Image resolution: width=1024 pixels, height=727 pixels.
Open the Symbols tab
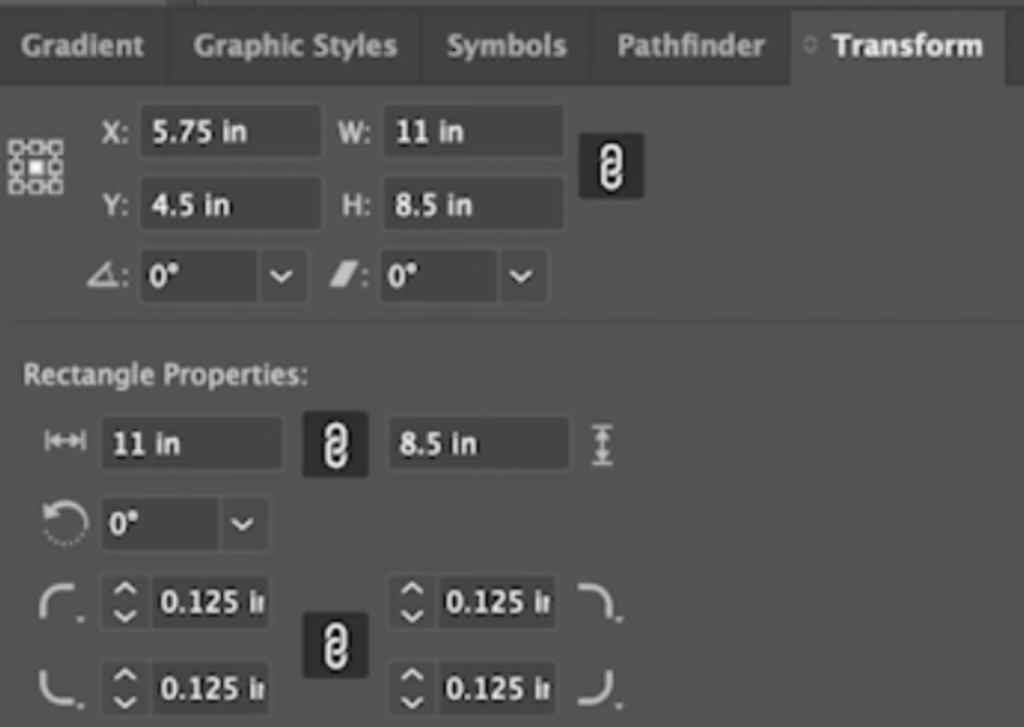(507, 46)
